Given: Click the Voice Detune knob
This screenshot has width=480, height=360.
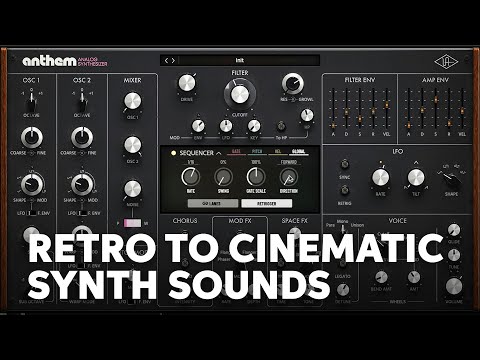Looking at the screenshot, I should click(343, 290).
